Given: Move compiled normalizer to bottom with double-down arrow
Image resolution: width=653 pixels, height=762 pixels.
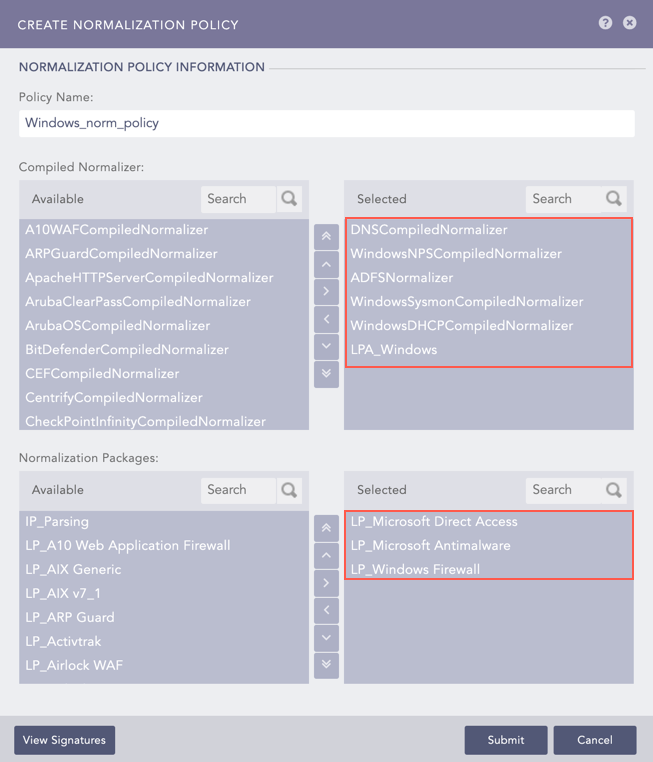Looking at the screenshot, I should tap(326, 373).
